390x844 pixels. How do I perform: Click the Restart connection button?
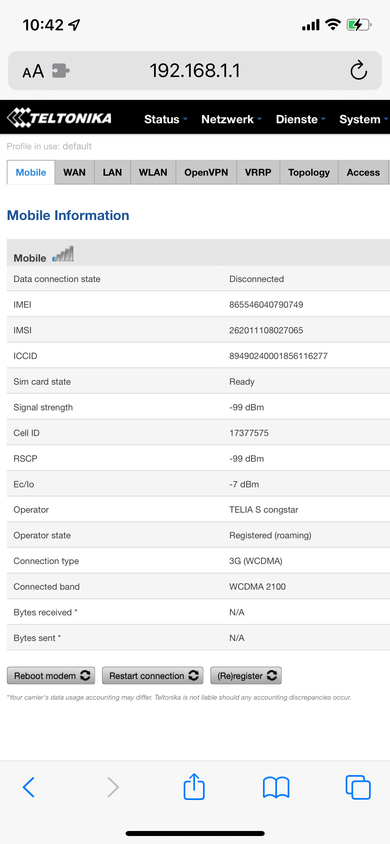153,676
